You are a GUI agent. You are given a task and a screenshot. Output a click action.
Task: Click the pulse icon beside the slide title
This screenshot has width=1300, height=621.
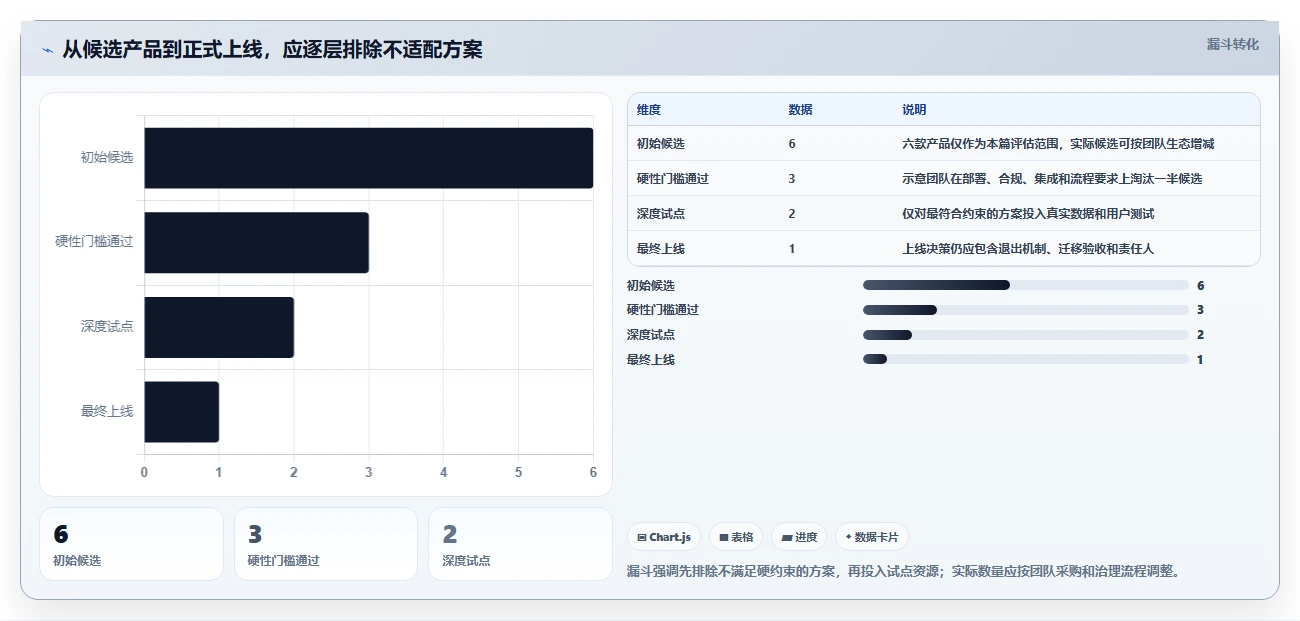tap(47, 50)
